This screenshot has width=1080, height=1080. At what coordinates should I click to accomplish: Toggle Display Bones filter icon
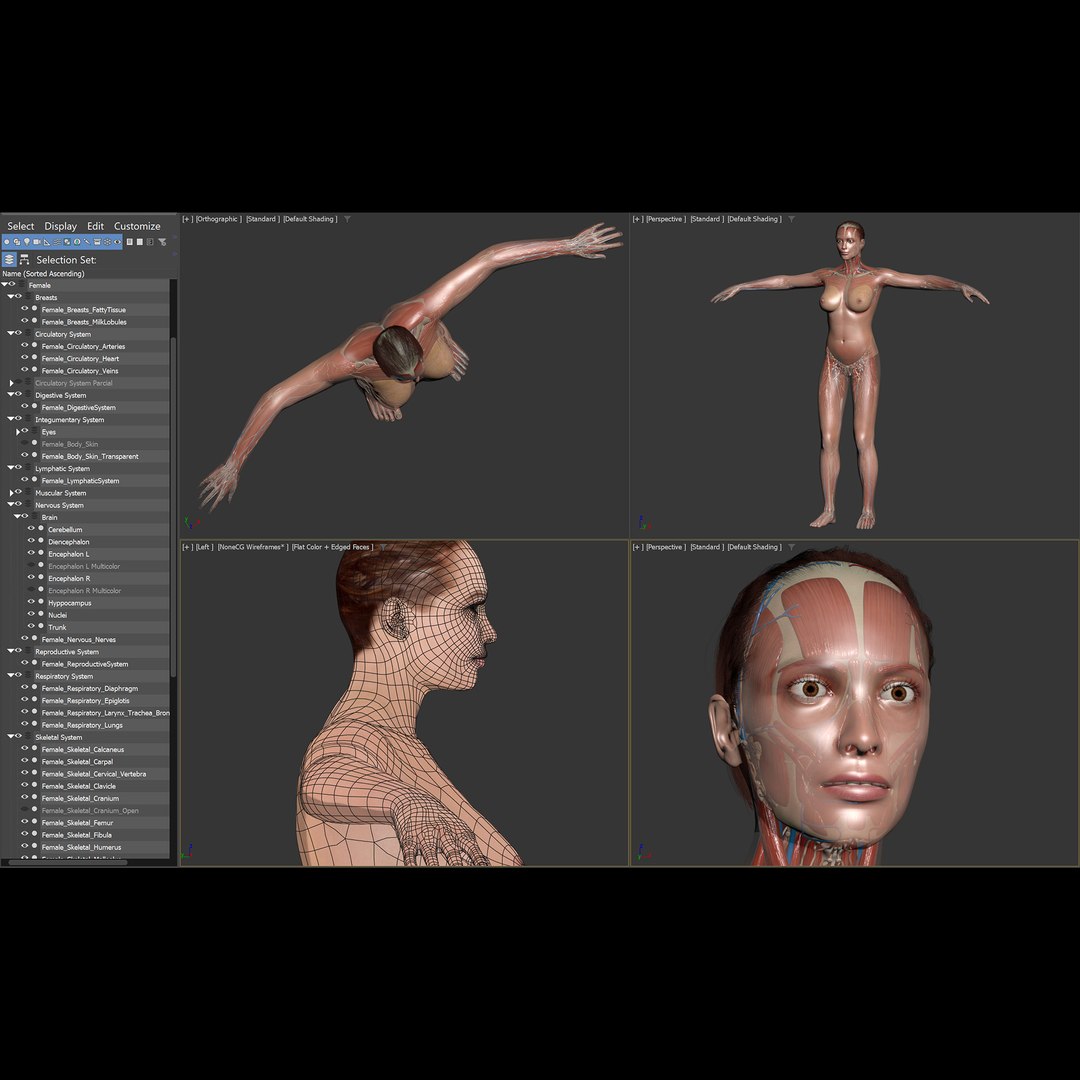tap(87, 242)
